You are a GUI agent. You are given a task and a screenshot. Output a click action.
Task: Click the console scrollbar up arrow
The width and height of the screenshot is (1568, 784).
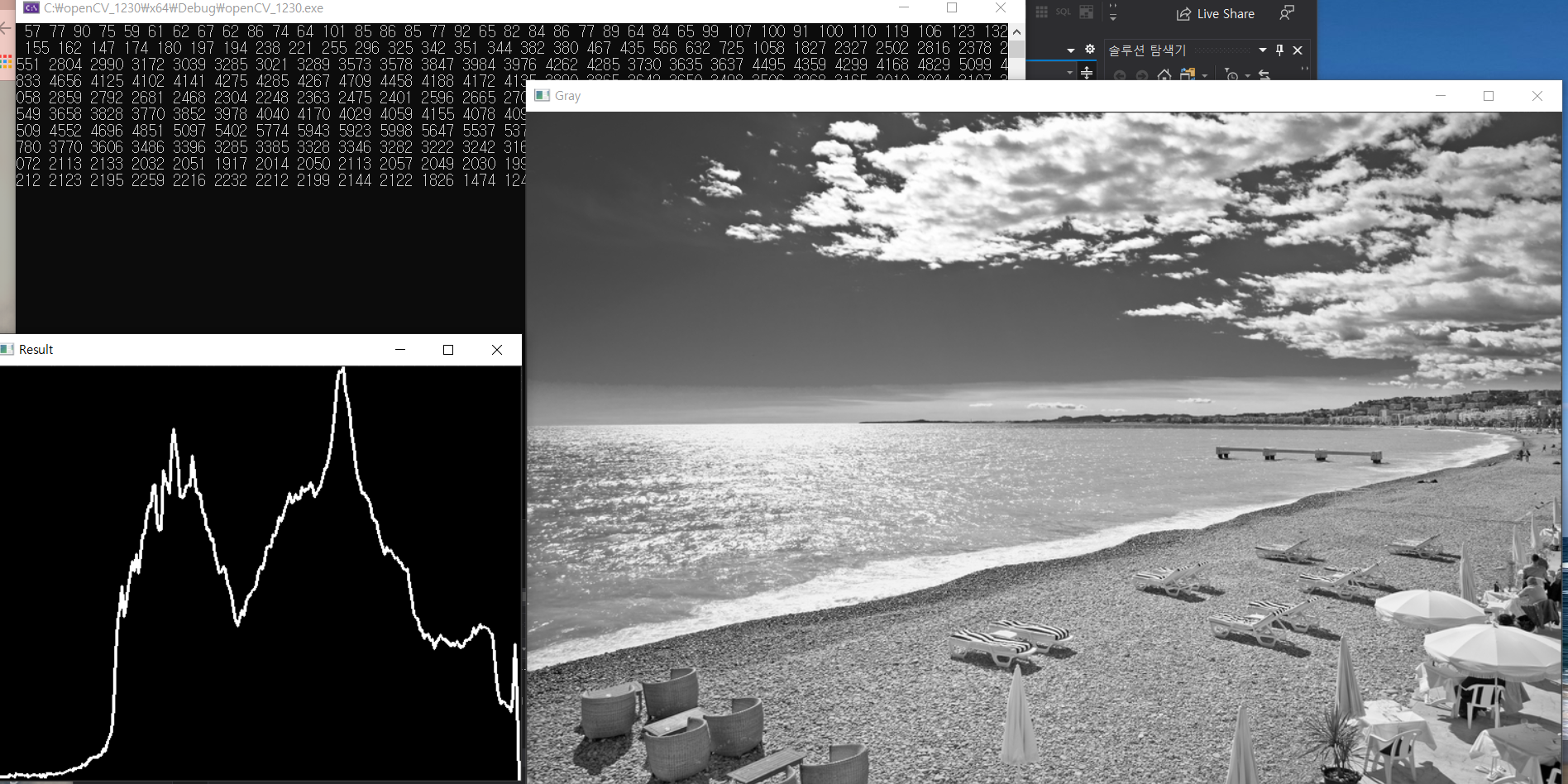tap(1016, 32)
